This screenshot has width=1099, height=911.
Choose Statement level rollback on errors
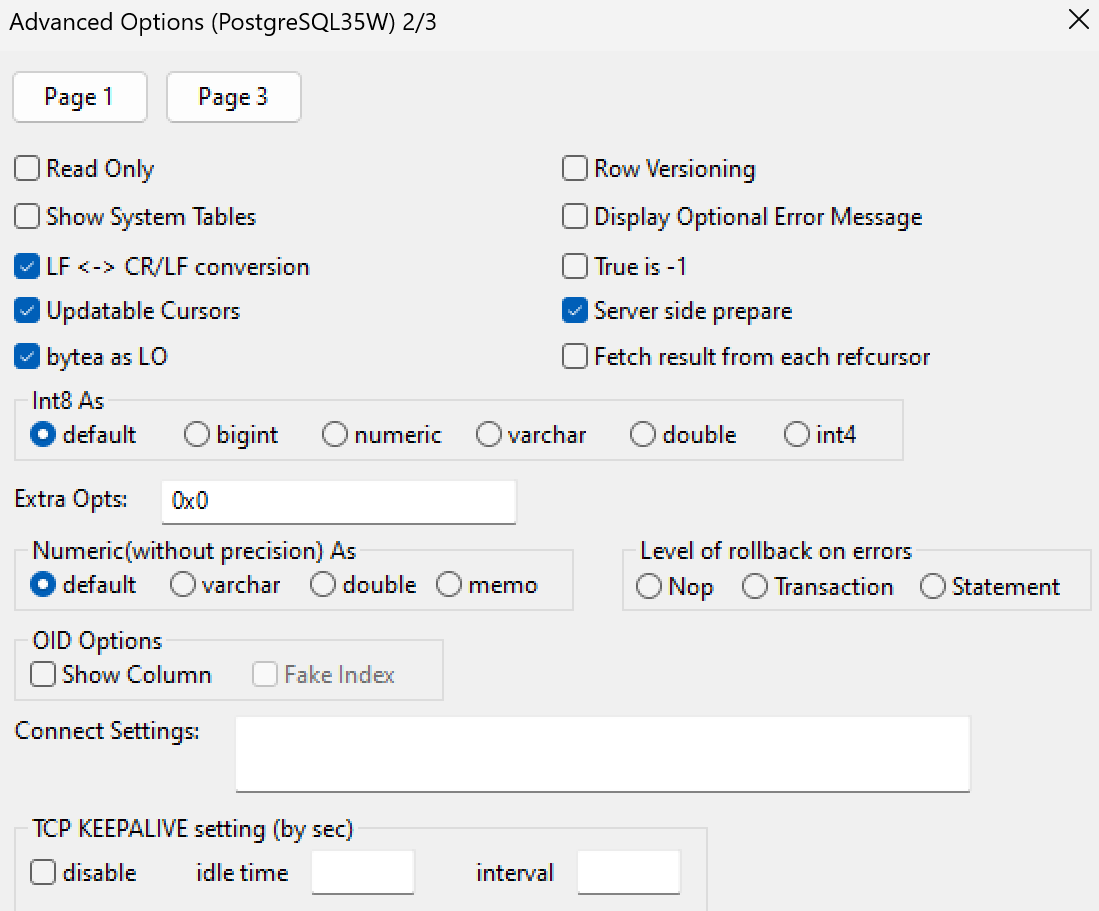click(x=933, y=587)
